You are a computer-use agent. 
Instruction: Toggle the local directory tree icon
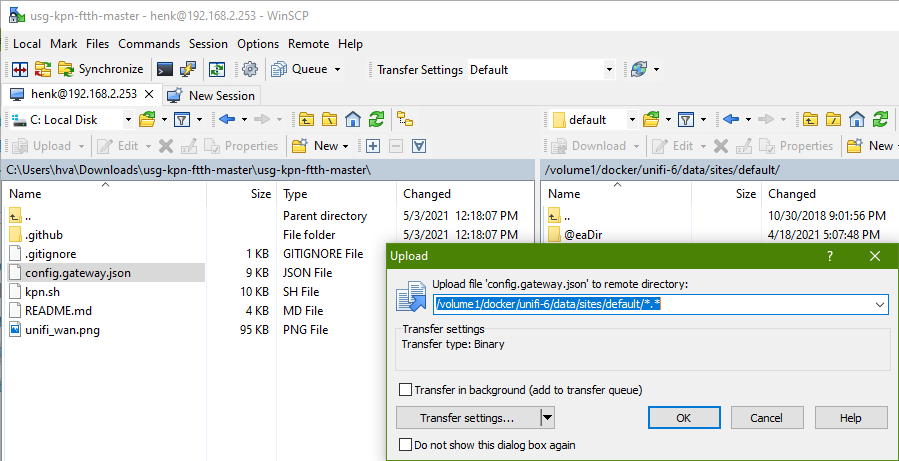[405, 120]
